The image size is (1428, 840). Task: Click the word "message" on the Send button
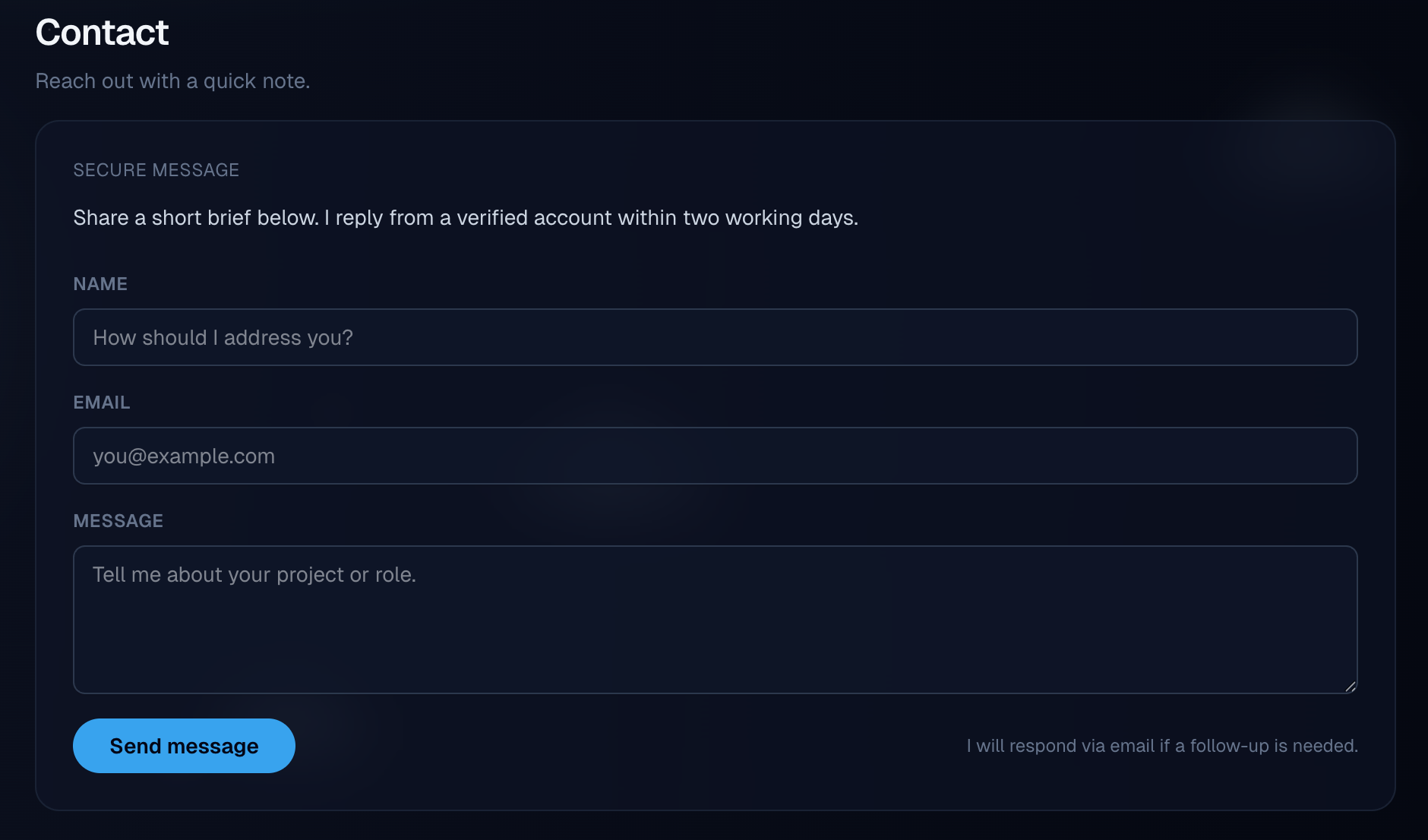tap(213, 747)
